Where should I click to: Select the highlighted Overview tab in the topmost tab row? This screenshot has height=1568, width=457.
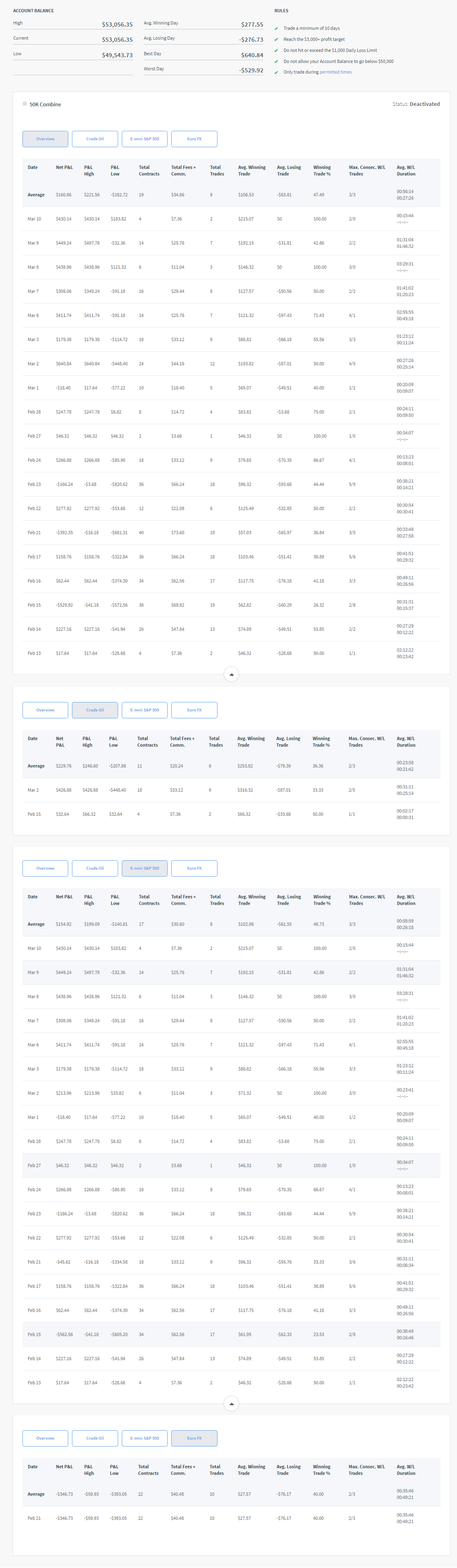click(x=45, y=139)
